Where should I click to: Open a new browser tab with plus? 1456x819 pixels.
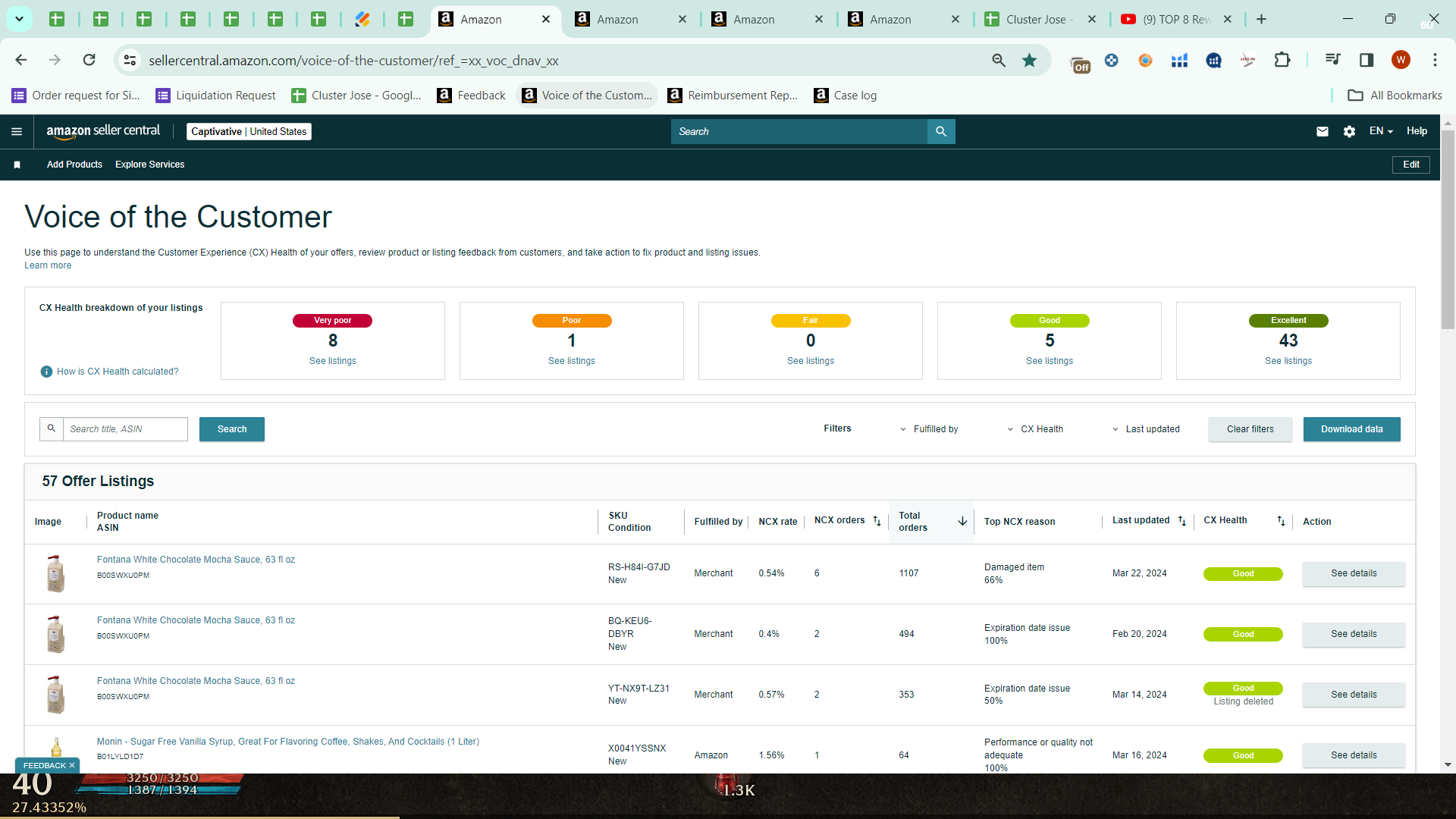1261,19
